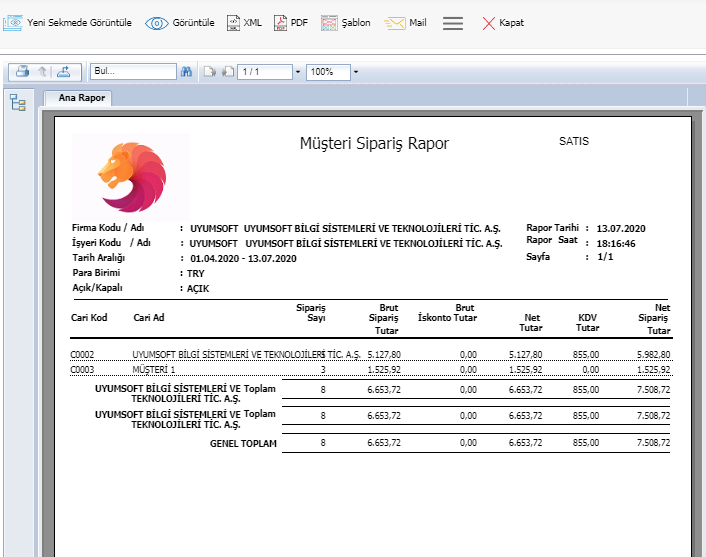The image size is (706, 557).
Task: Click the binoculars find text icon
Action: tap(186, 72)
